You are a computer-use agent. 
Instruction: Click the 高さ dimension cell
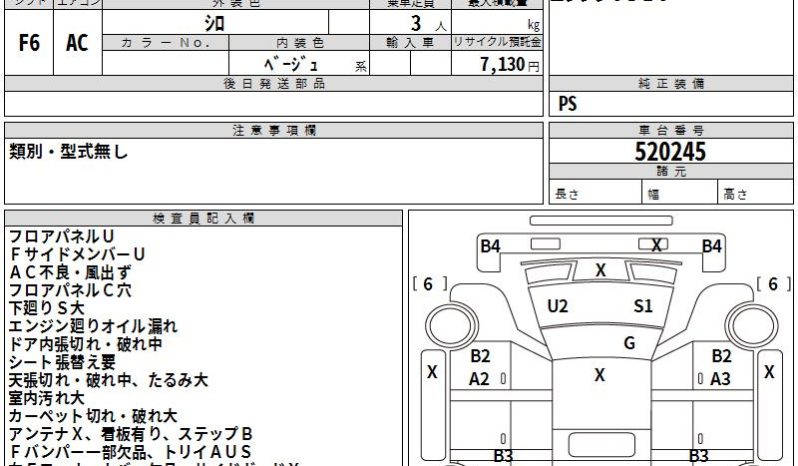point(755,192)
